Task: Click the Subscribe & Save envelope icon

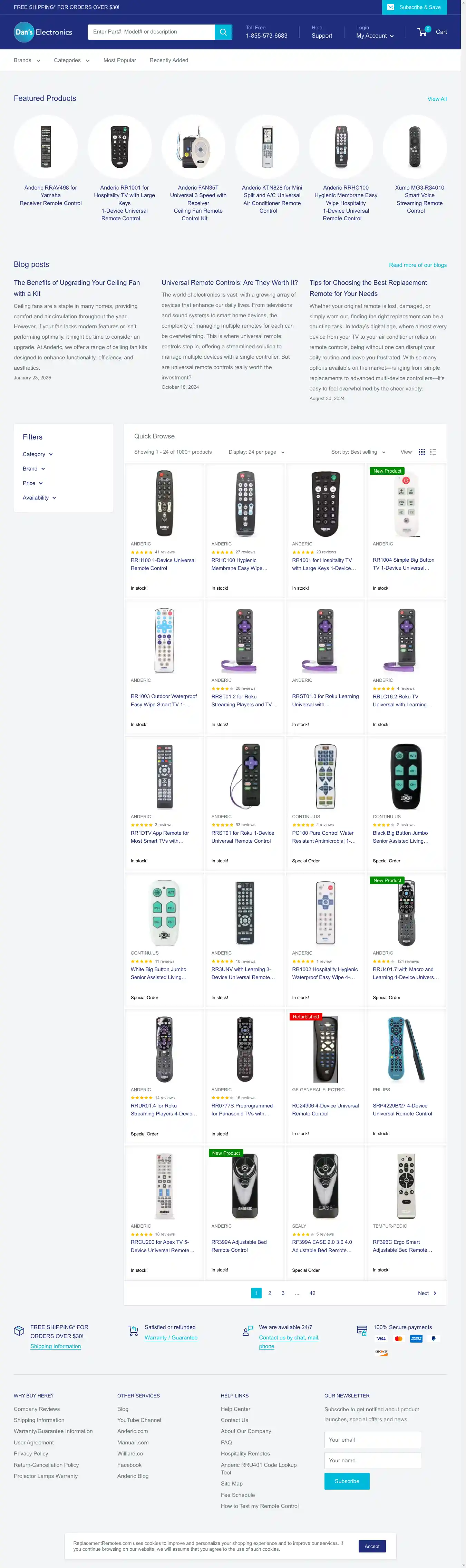Action: [x=391, y=7]
